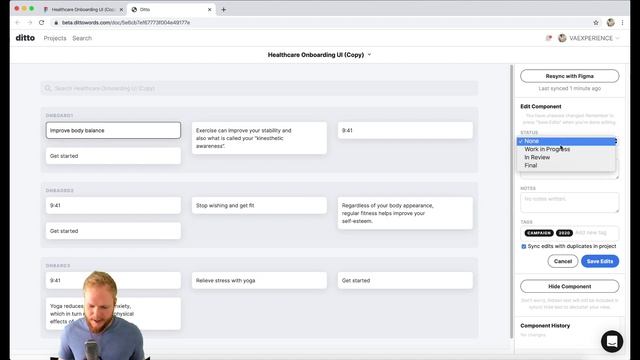Image resolution: width=640 pixels, height=360 pixels.
Task: Select Get started card next to Relieve stress
Action: pos(405,280)
